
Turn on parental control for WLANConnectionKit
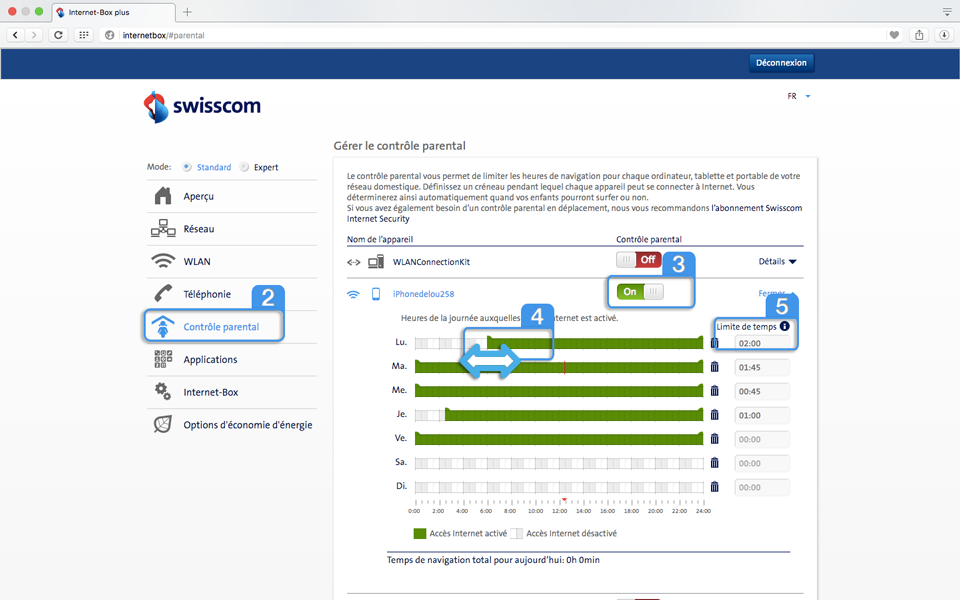[x=639, y=261]
